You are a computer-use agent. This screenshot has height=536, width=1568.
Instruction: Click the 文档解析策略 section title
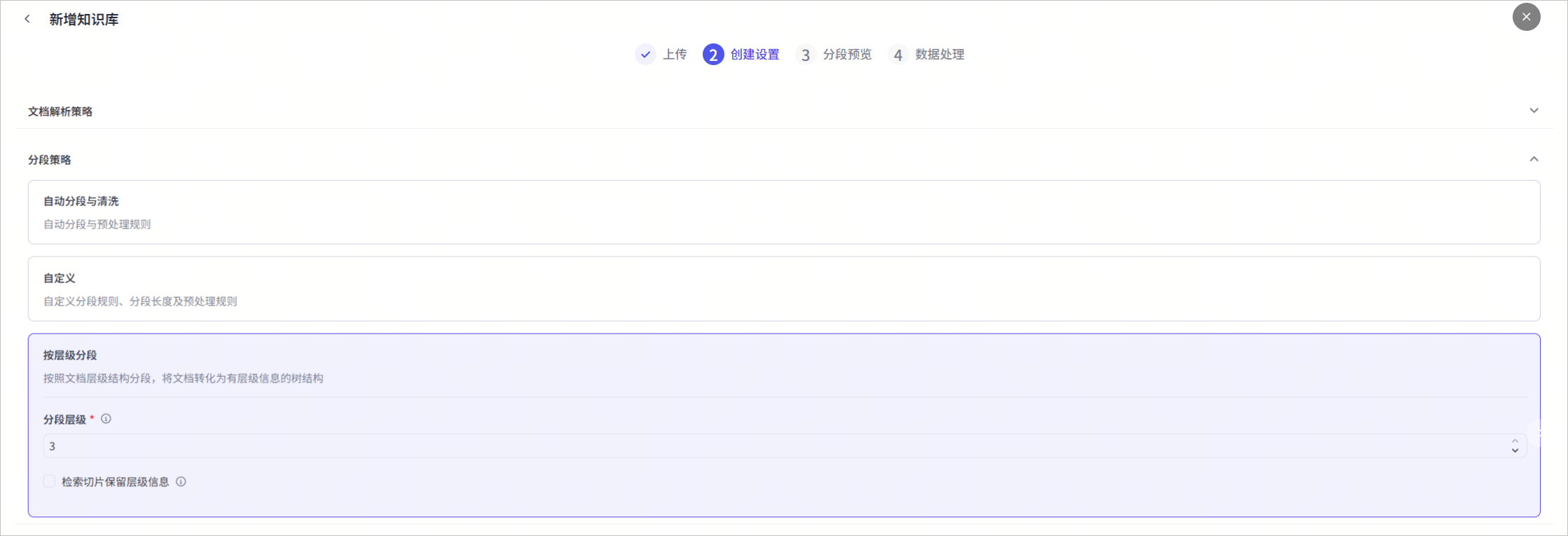60,111
